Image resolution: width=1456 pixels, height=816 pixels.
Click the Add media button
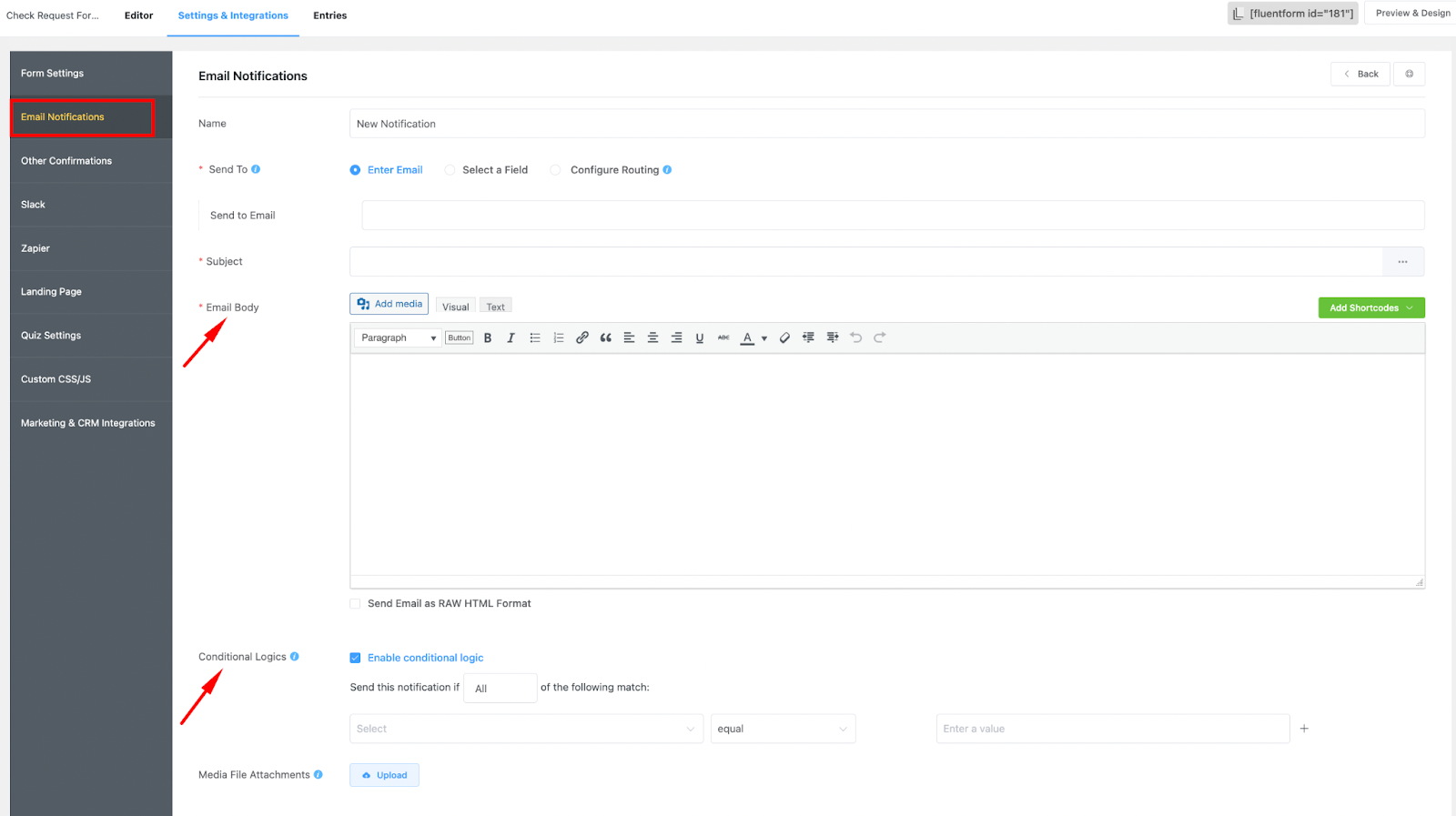point(389,304)
